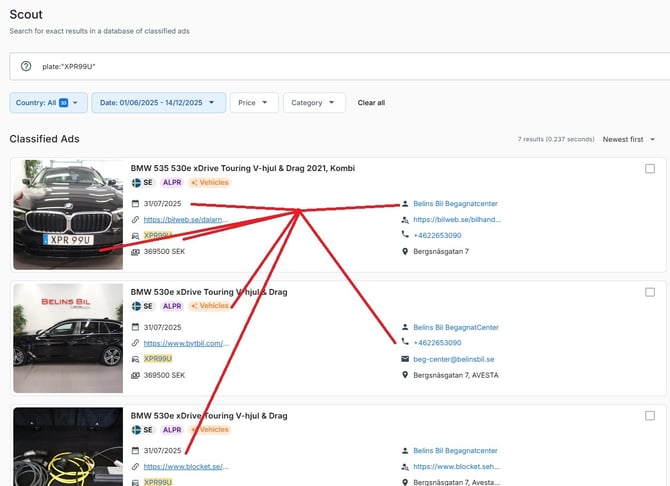This screenshot has width=670, height=486.
Task: Click the phone icon on the first ad
Action: 405,234
